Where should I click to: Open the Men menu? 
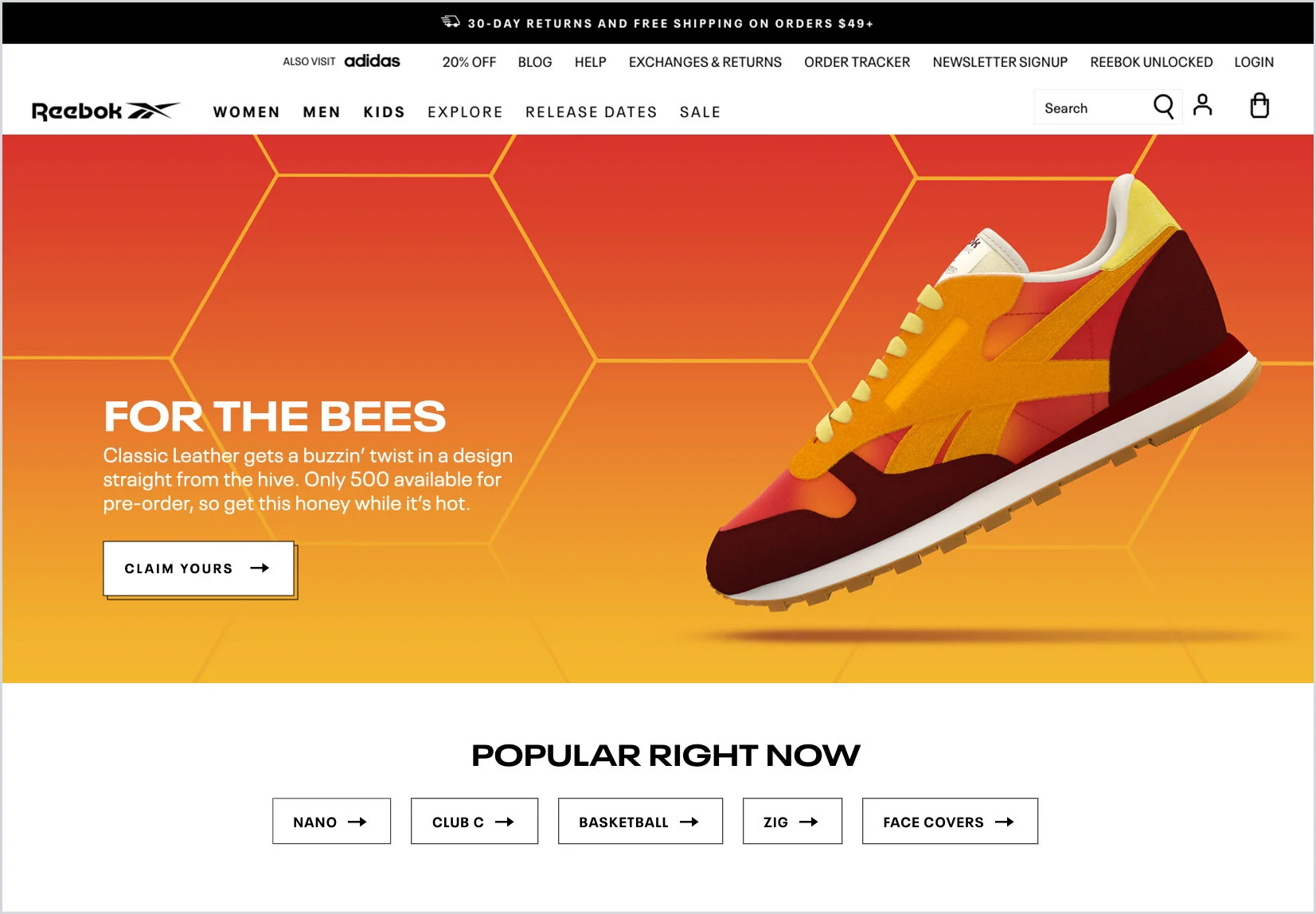tap(322, 112)
